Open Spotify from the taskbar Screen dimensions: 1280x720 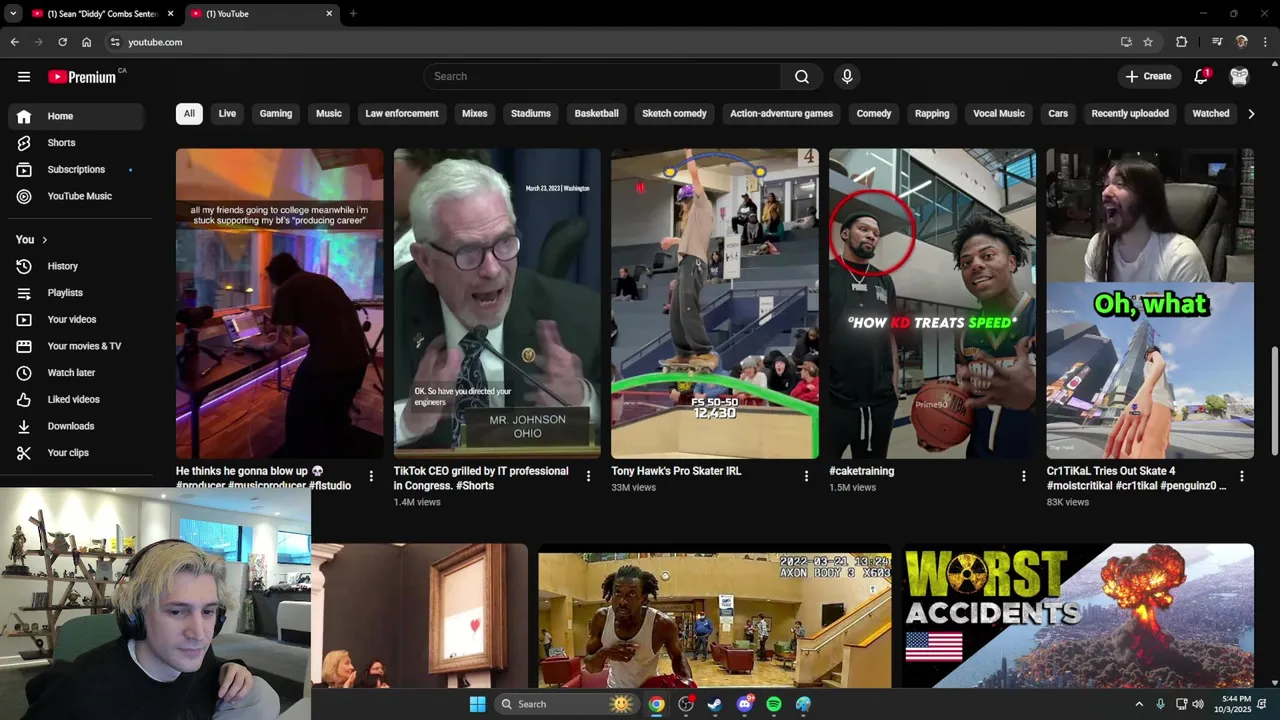click(774, 704)
